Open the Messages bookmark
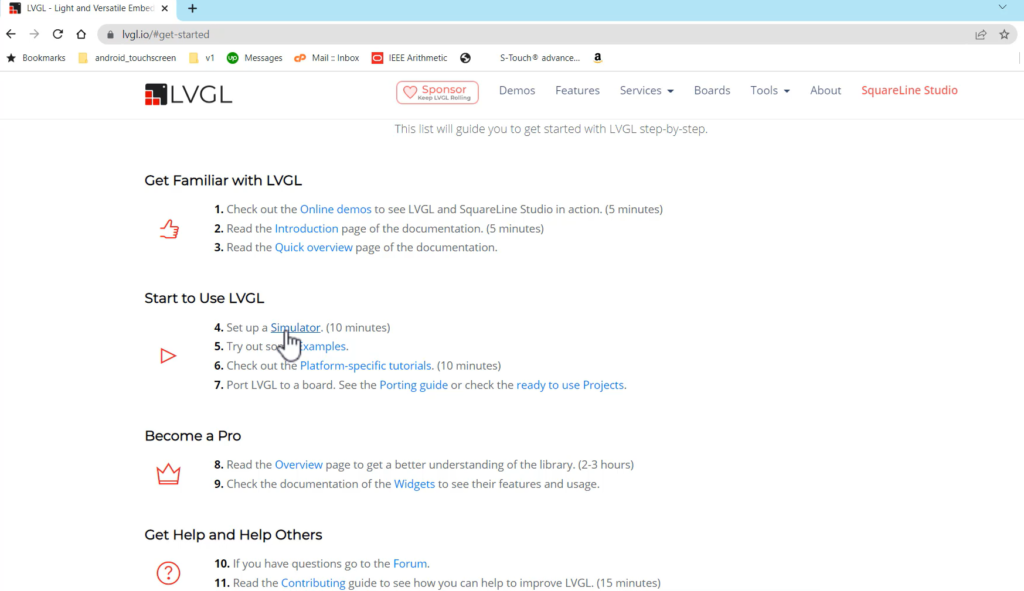This screenshot has height=591, width=1024. (255, 57)
